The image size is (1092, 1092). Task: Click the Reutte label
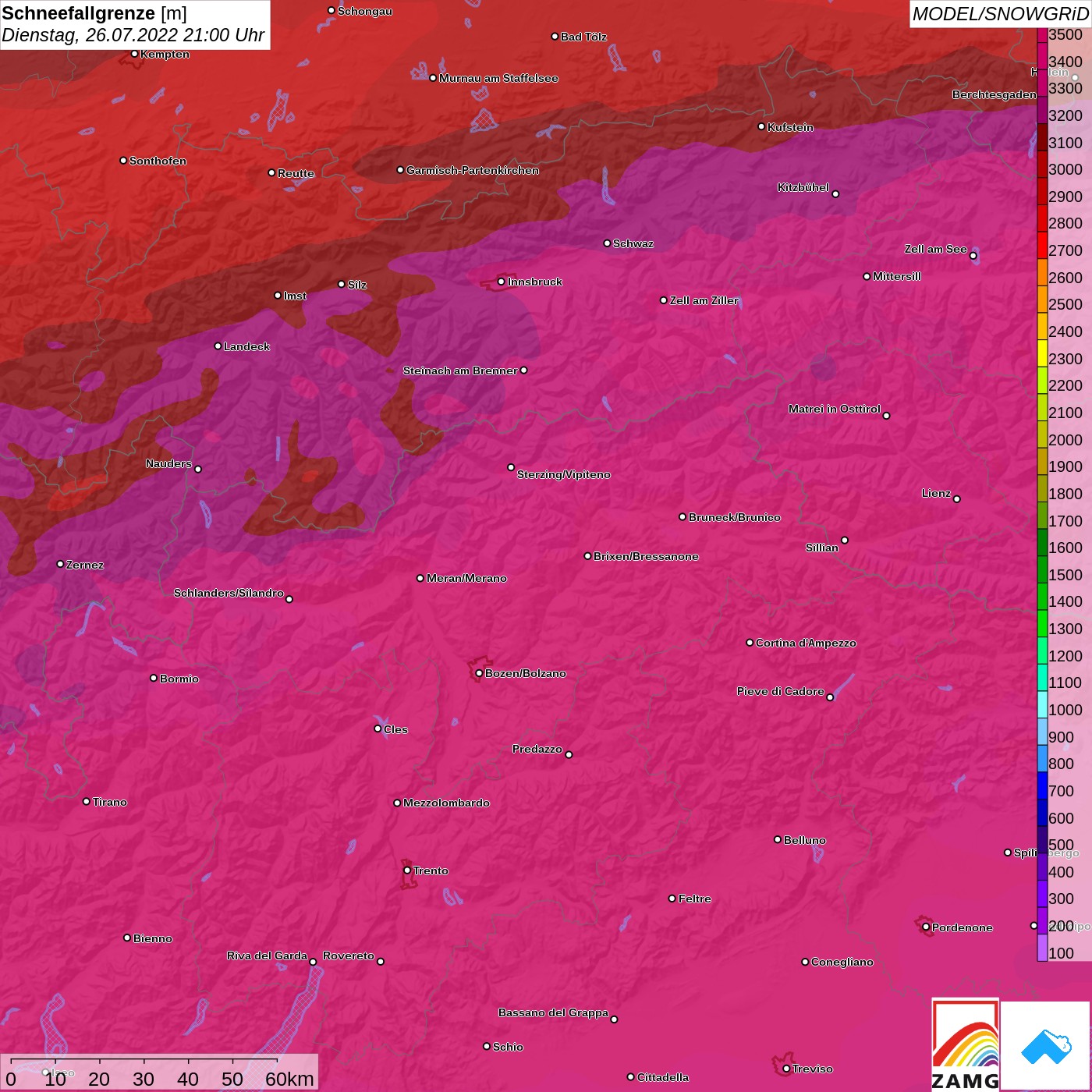[x=296, y=173]
